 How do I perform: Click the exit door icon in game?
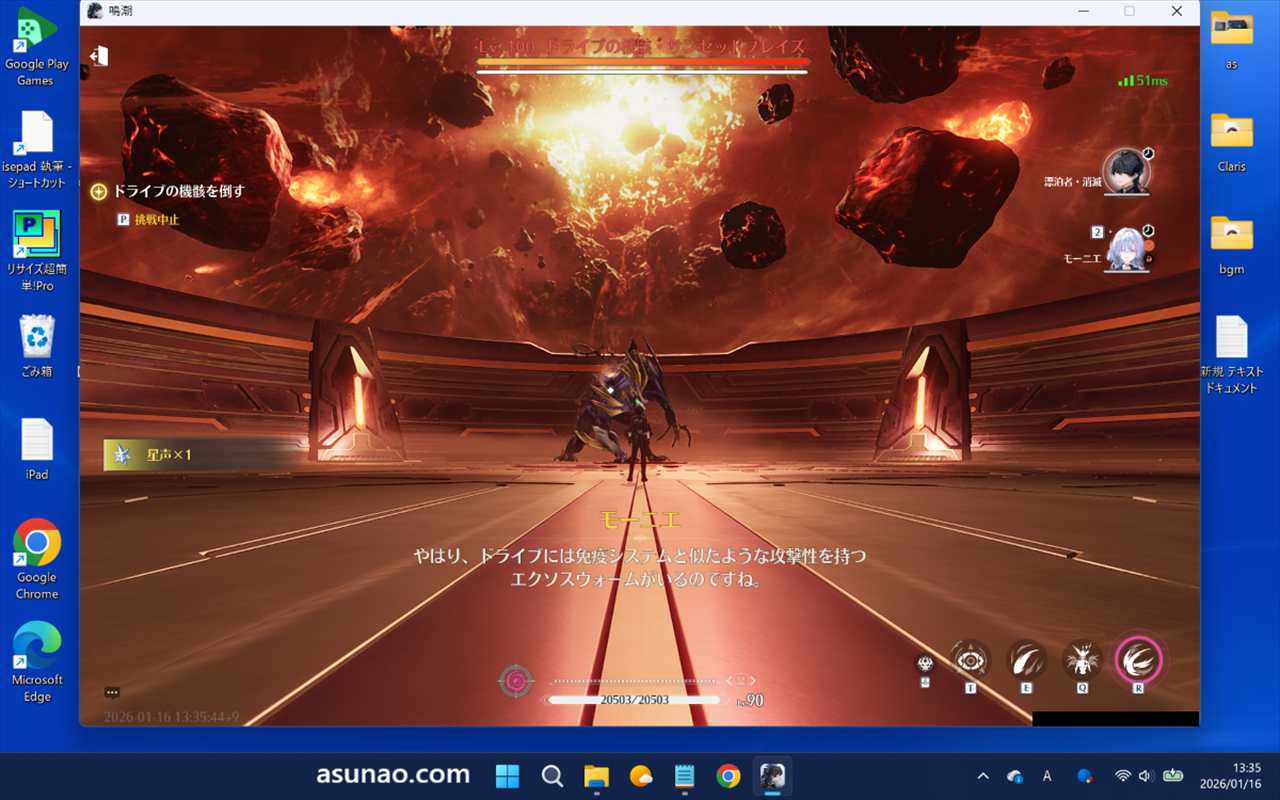tap(98, 56)
